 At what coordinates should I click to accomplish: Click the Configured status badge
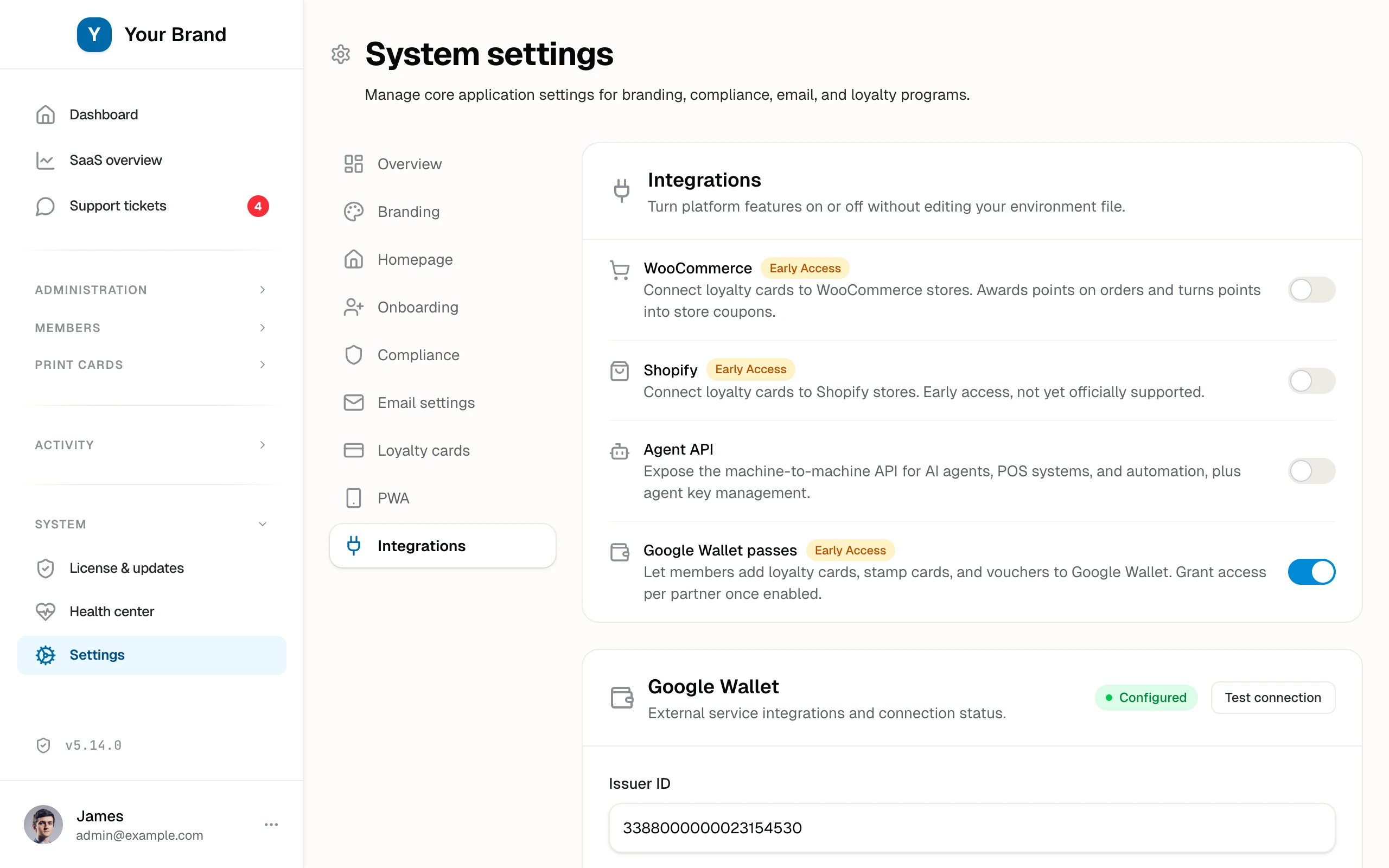(1145, 698)
